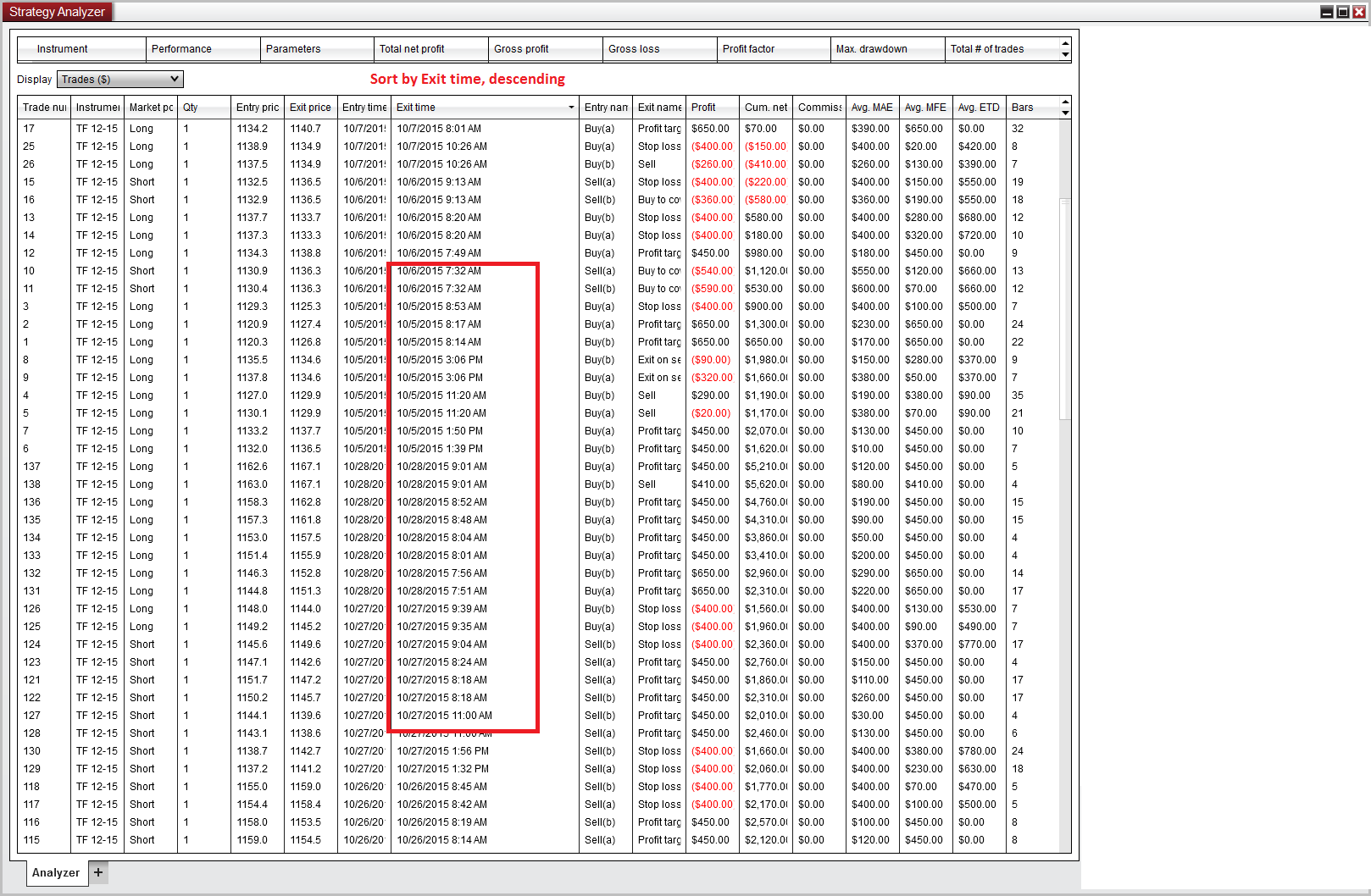1371x896 pixels.
Task: Select exit time 10/5/2015 8:53 AM cell
Action: (485, 307)
